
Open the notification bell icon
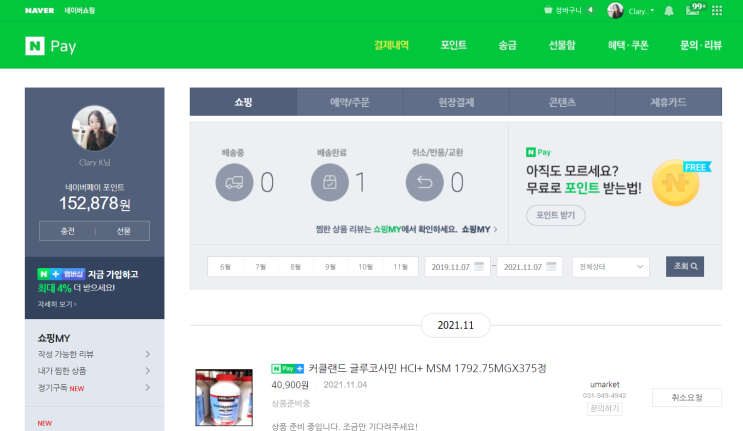[x=669, y=11]
